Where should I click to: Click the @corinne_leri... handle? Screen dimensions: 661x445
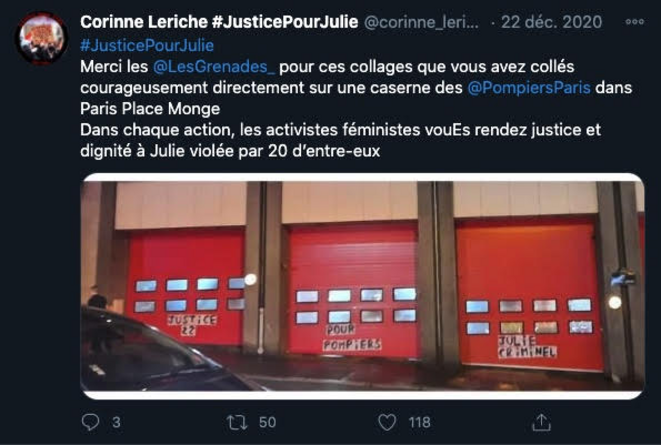point(421,22)
